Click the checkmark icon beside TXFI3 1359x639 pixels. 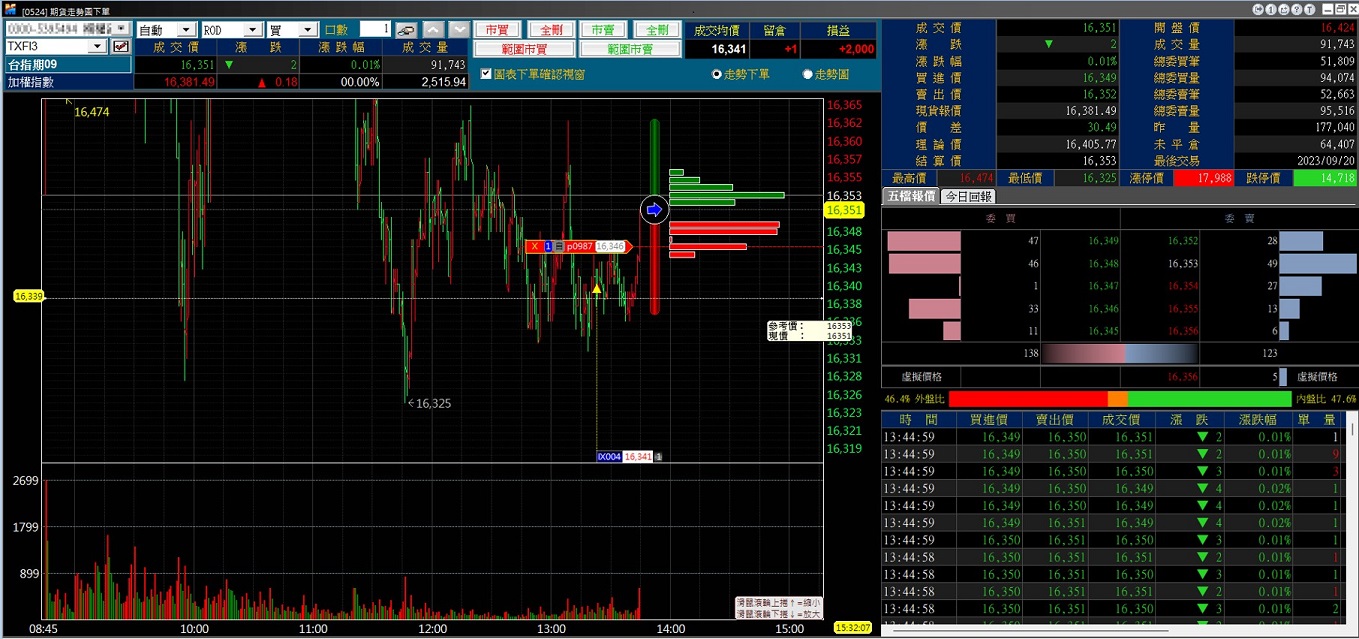tap(121, 47)
